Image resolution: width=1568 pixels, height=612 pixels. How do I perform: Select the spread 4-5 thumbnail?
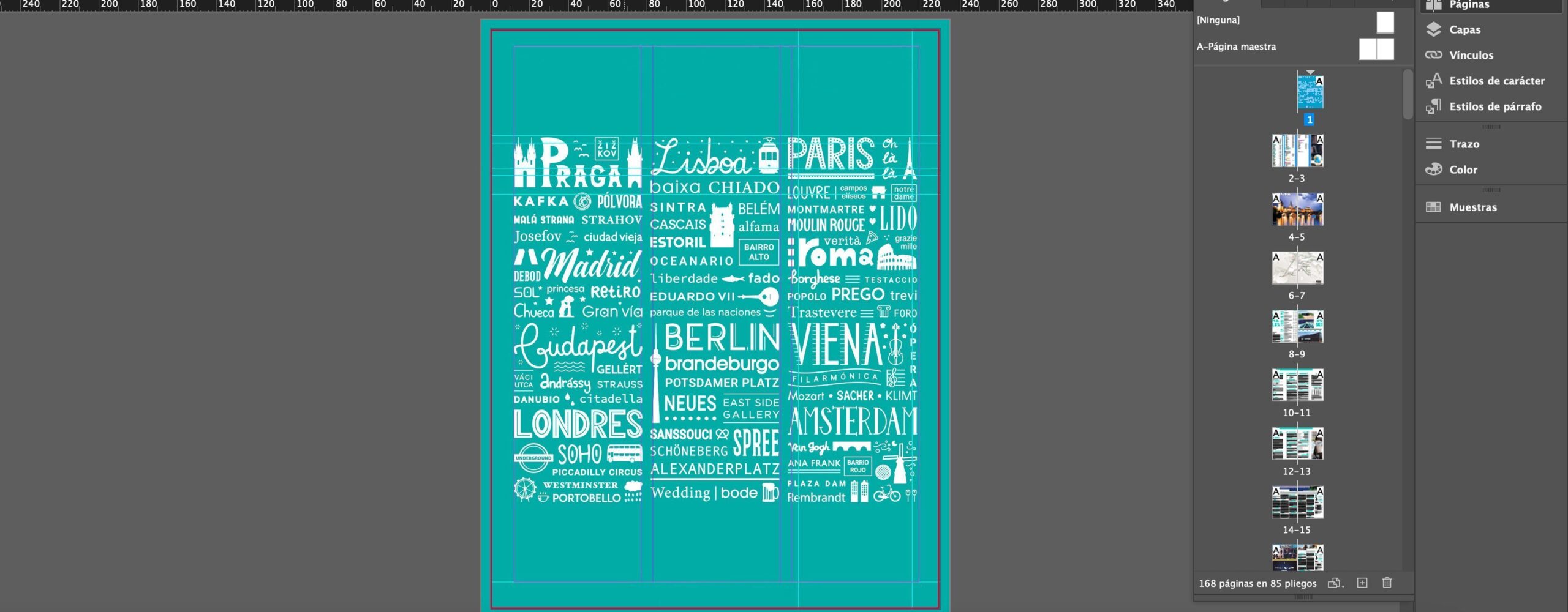pos(1297,209)
